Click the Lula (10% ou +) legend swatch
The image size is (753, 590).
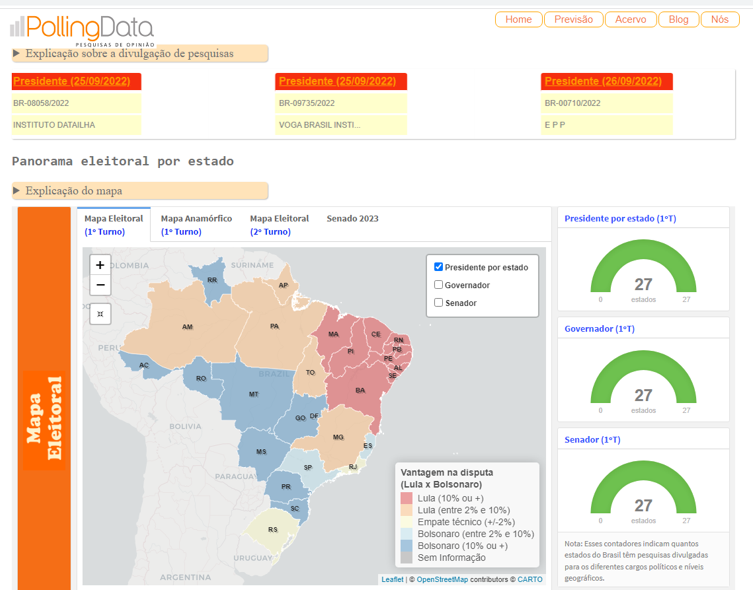point(406,498)
